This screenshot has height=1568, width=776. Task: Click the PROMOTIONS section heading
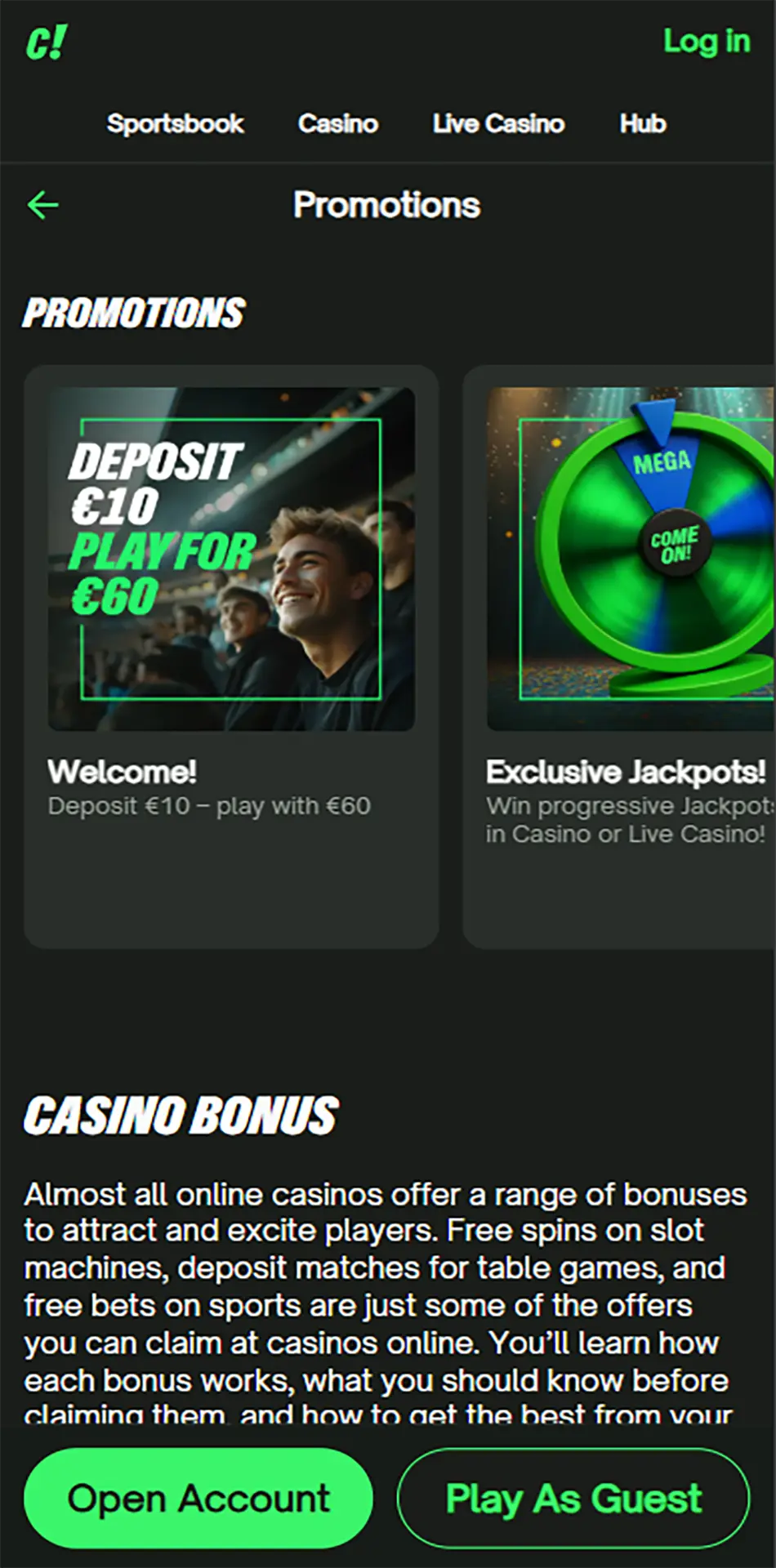click(x=134, y=313)
